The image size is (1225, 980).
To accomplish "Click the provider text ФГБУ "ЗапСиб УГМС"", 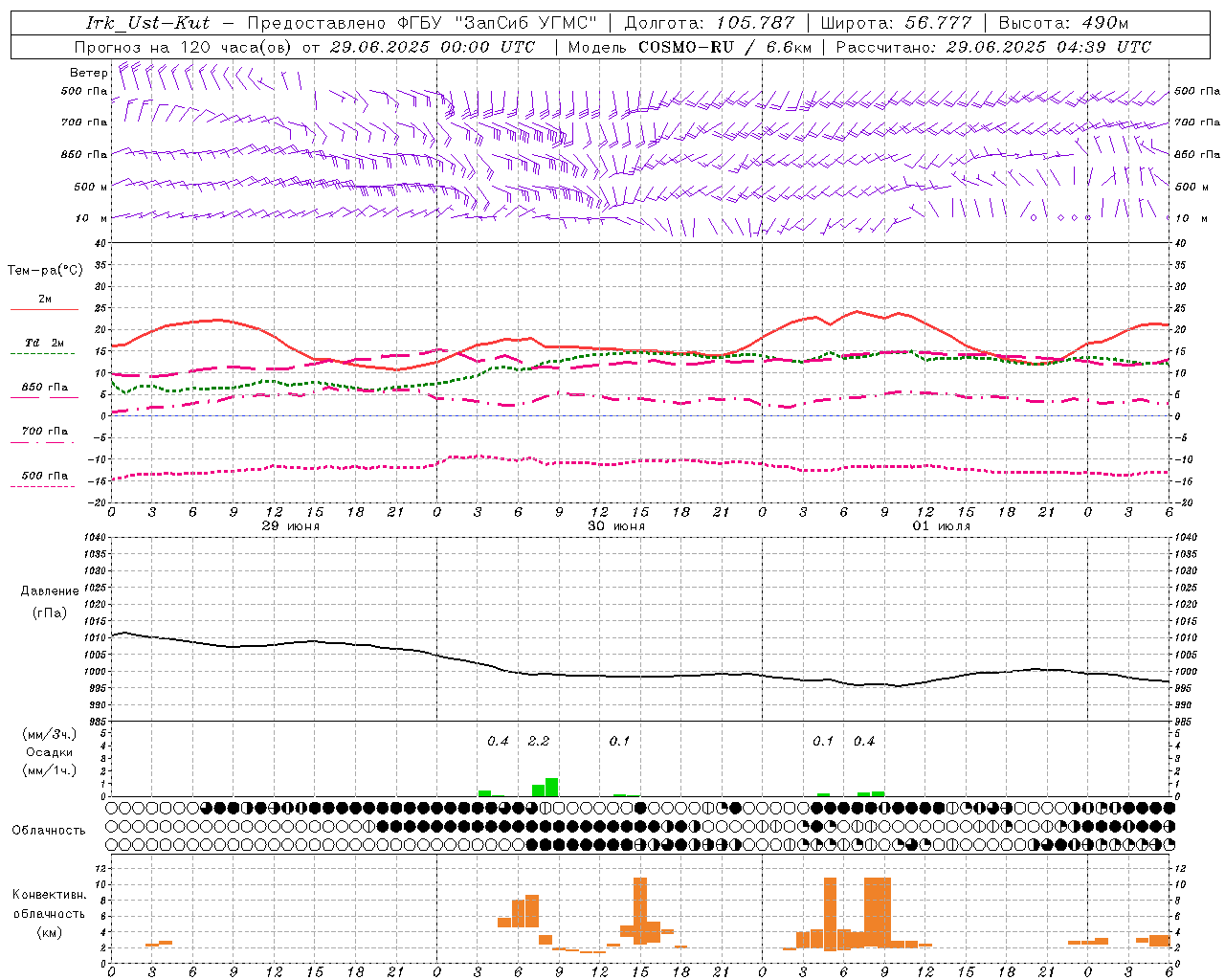I will pos(497,23).
